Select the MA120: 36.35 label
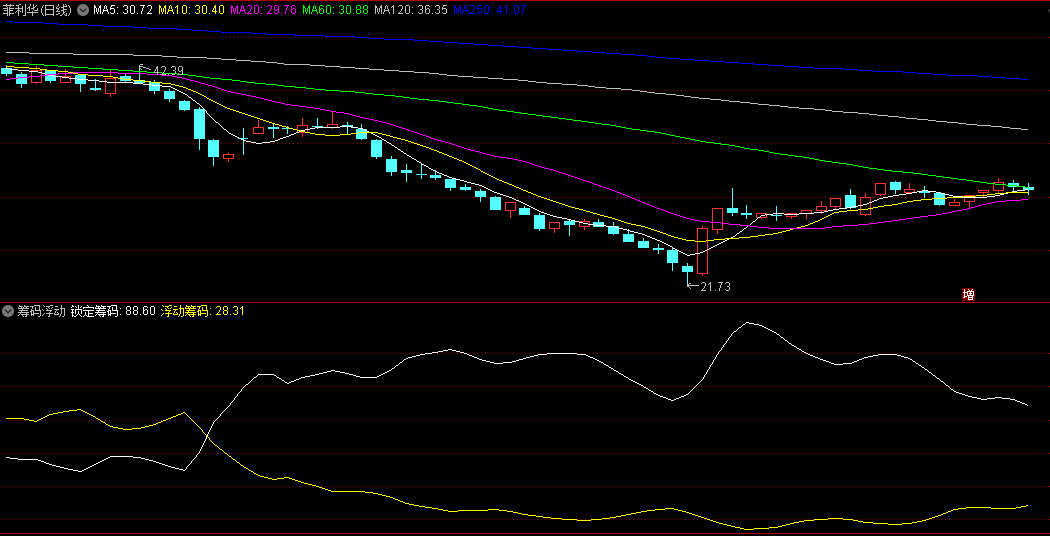 tap(411, 10)
